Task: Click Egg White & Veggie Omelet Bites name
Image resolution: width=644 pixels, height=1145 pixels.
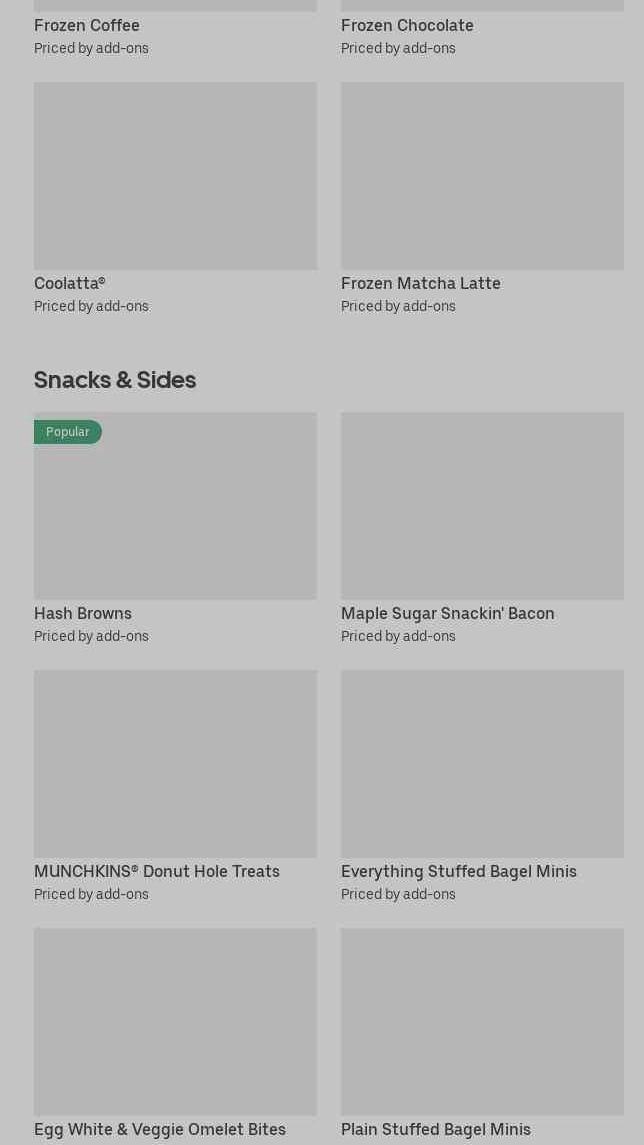Action: pos(160,1129)
